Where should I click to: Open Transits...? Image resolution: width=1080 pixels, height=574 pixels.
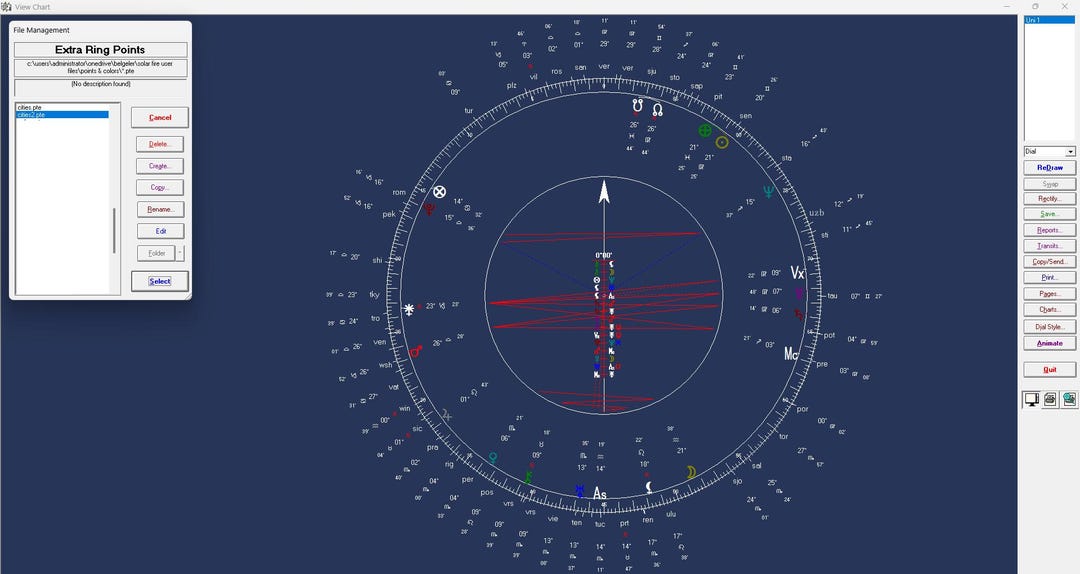[1050, 246]
